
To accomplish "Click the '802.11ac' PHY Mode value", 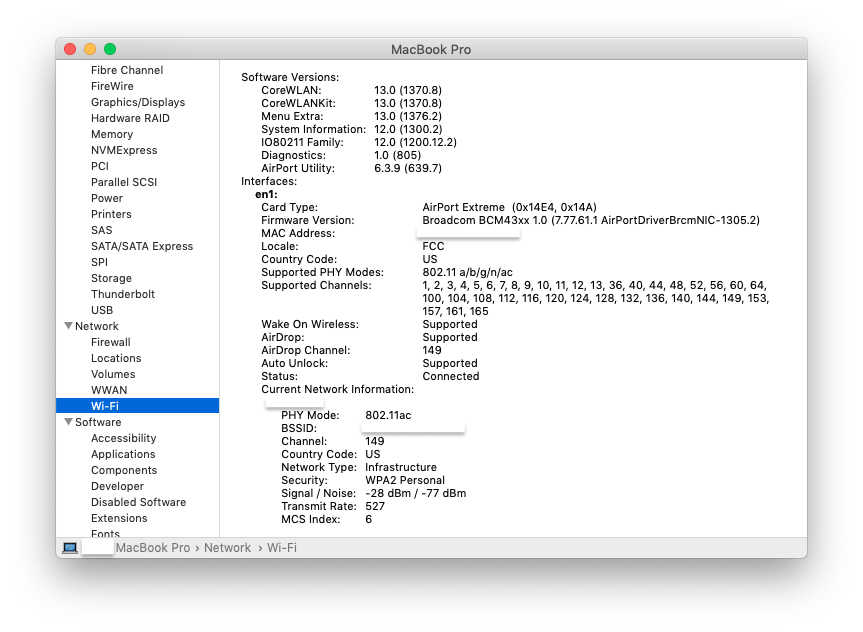I will click(388, 415).
